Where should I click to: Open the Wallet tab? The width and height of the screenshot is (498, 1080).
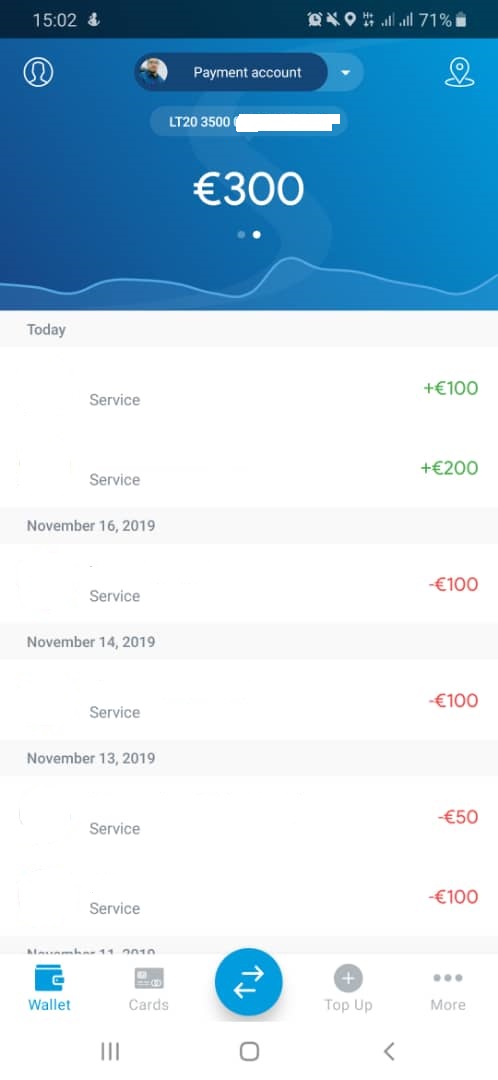tap(50, 988)
